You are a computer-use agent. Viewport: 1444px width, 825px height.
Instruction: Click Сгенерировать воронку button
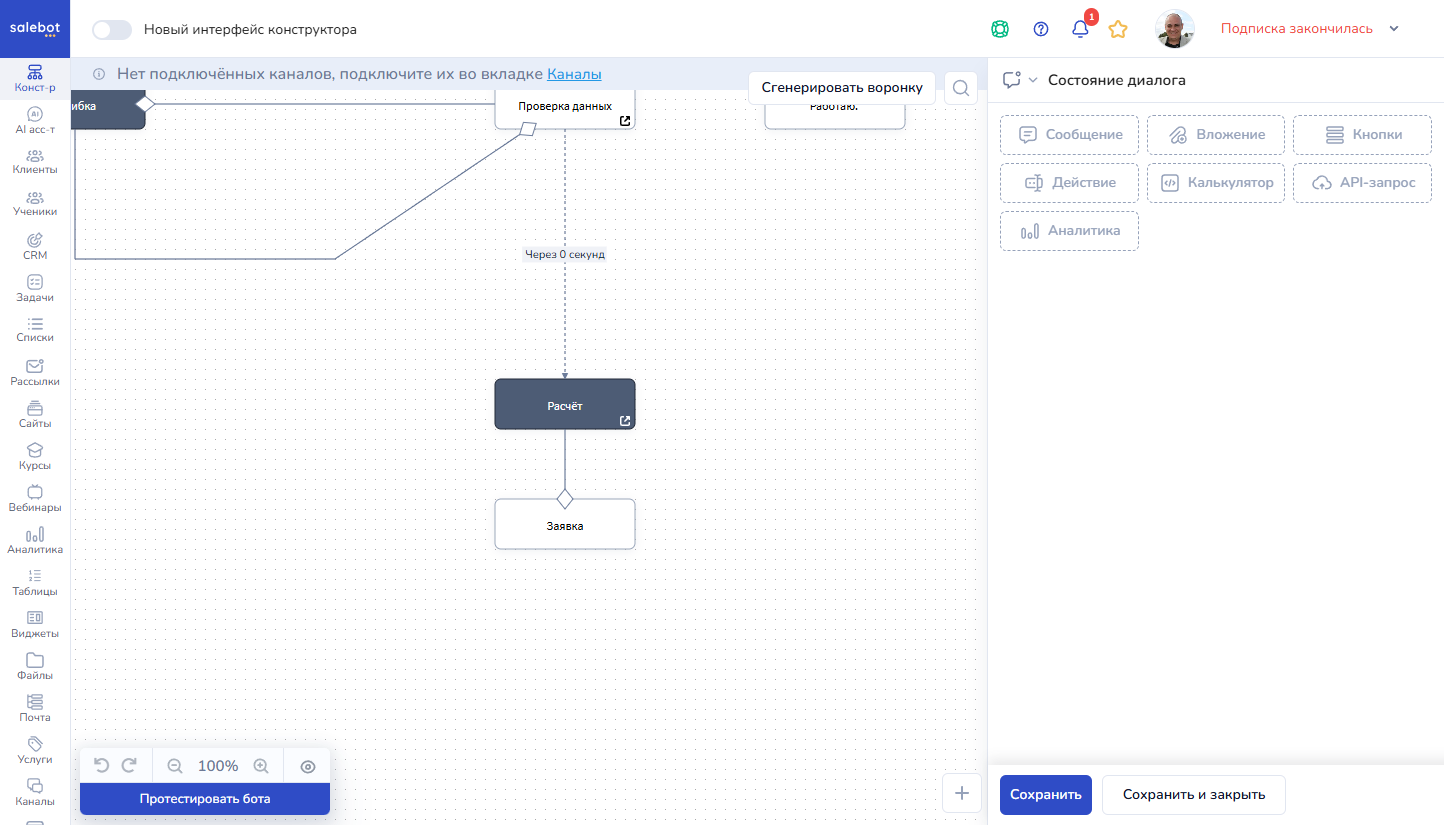click(x=842, y=88)
